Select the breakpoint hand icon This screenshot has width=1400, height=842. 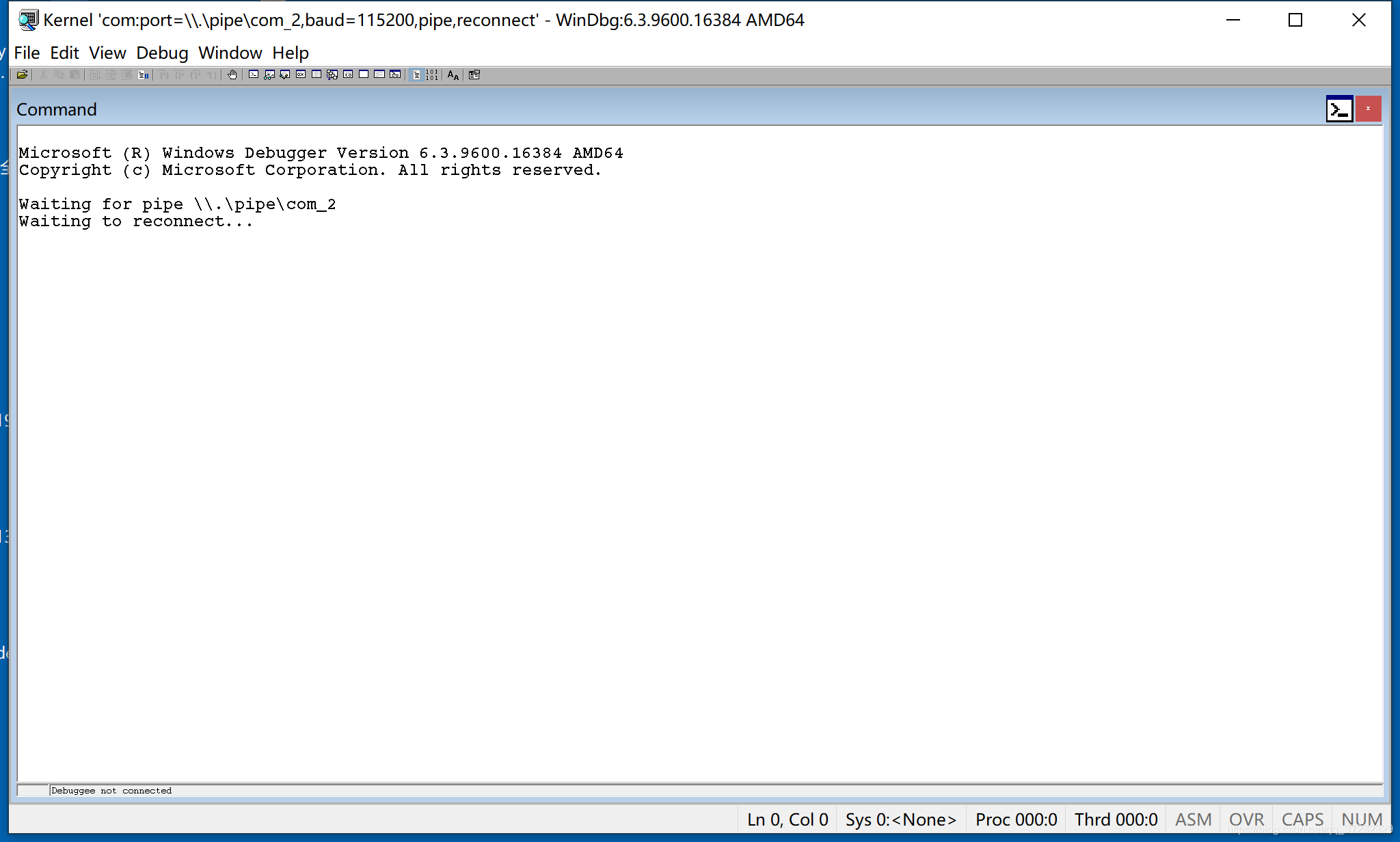(x=231, y=74)
